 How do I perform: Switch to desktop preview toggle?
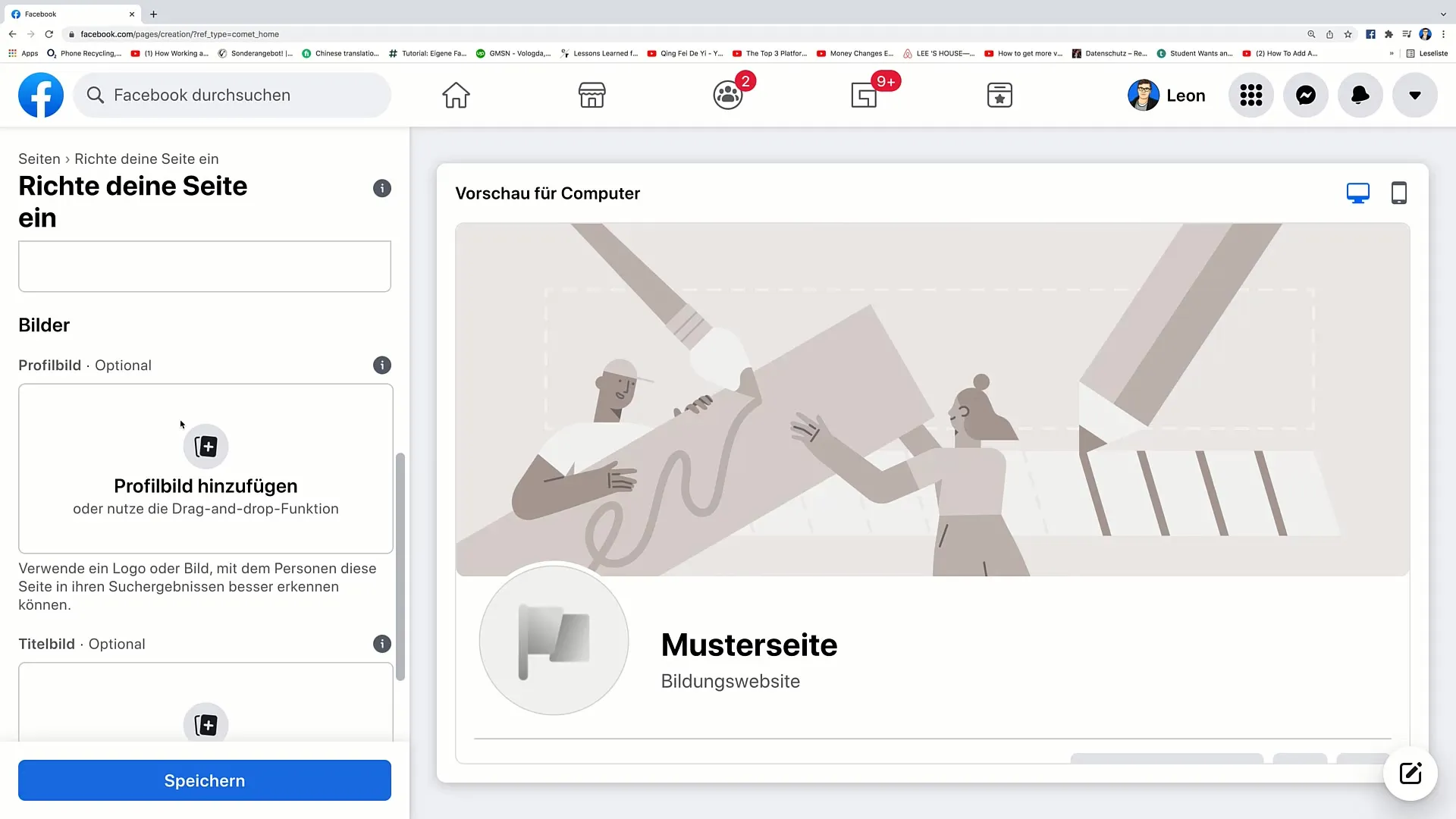[1358, 193]
